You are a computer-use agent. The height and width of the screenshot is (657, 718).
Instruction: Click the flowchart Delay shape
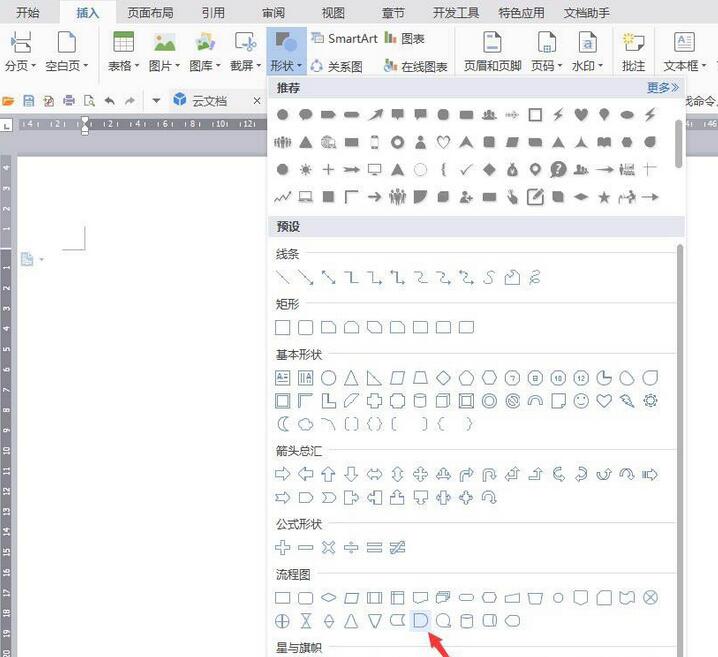(420, 621)
